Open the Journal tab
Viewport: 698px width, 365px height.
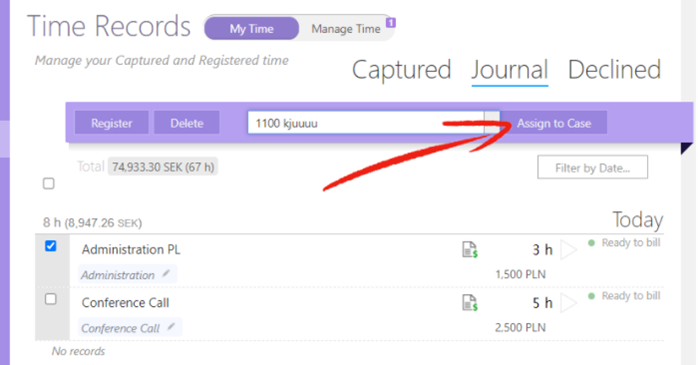[510, 70]
